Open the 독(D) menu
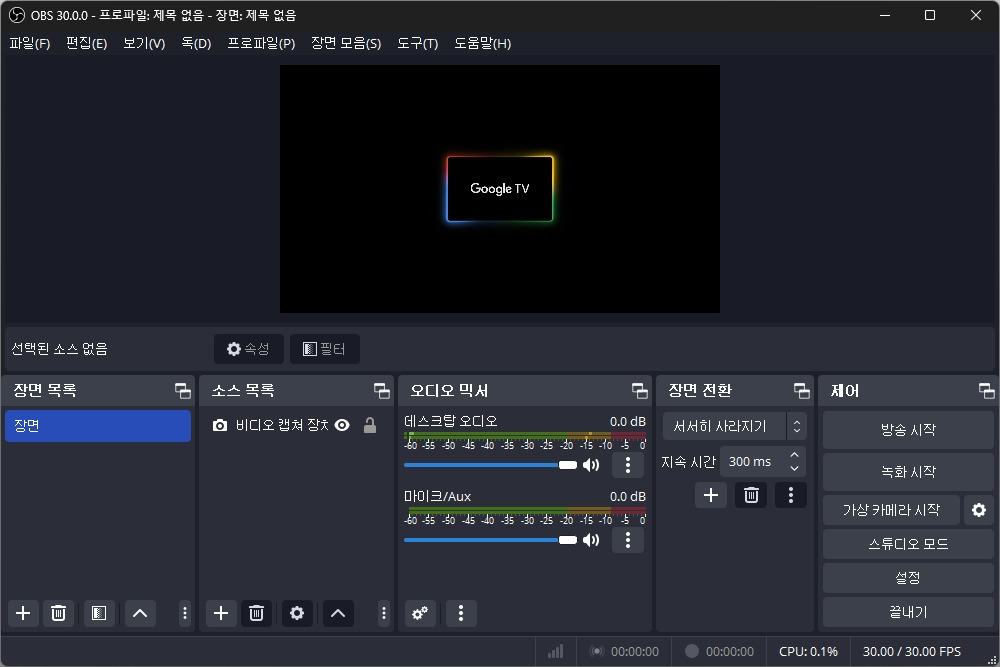 click(196, 43)
